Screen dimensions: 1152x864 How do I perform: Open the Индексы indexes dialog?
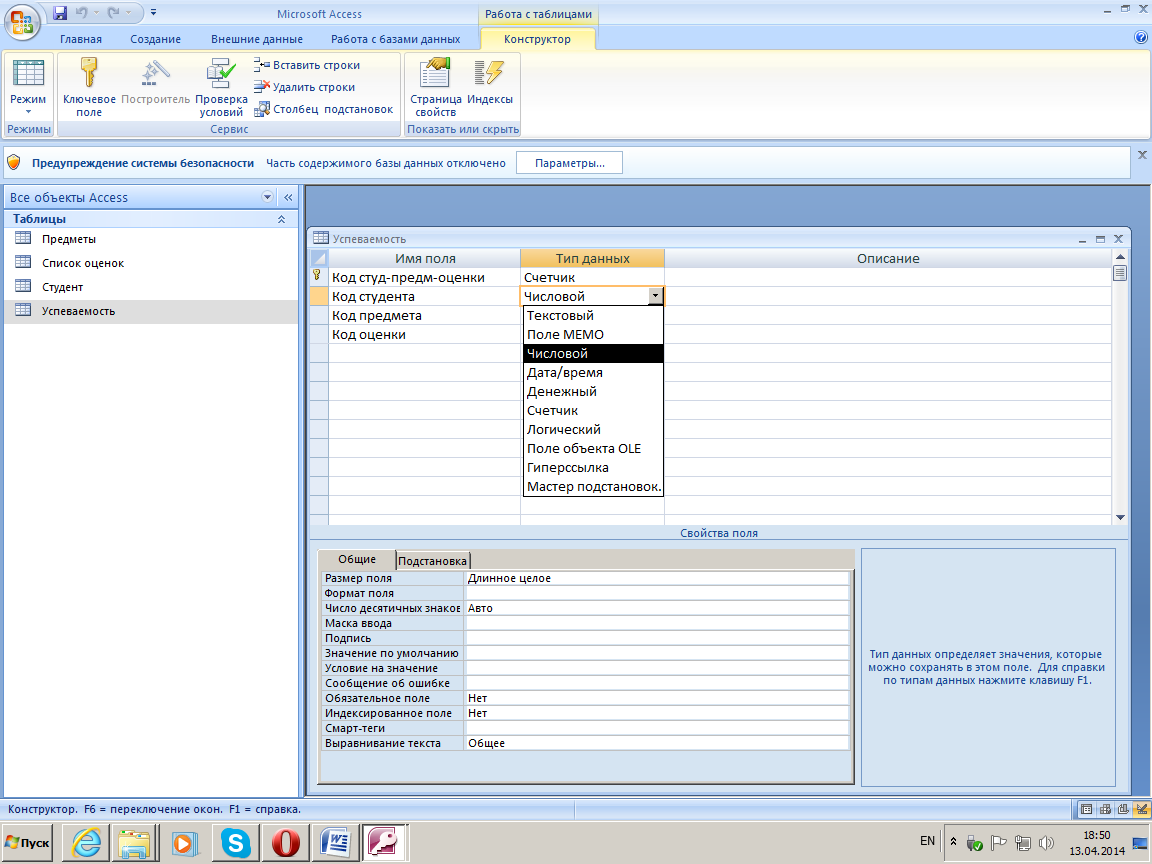pyautogui.click(x=490, y=81)
